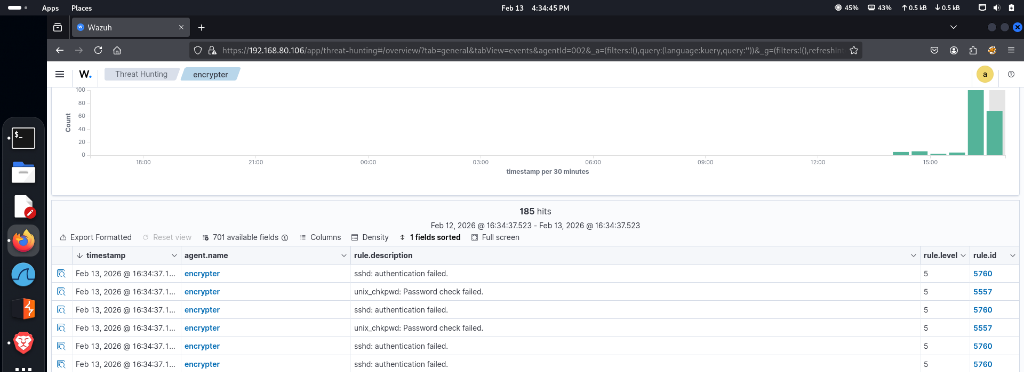This screenshot has height=372, width=1024.
Task: Open the '1 fields sorted' sorting menu
Action: click(430, 238)
